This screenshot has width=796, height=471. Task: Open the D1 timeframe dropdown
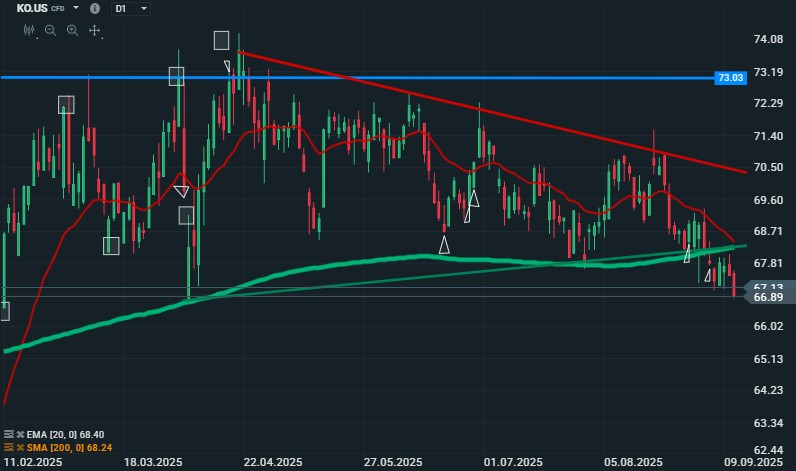[130, 9]
